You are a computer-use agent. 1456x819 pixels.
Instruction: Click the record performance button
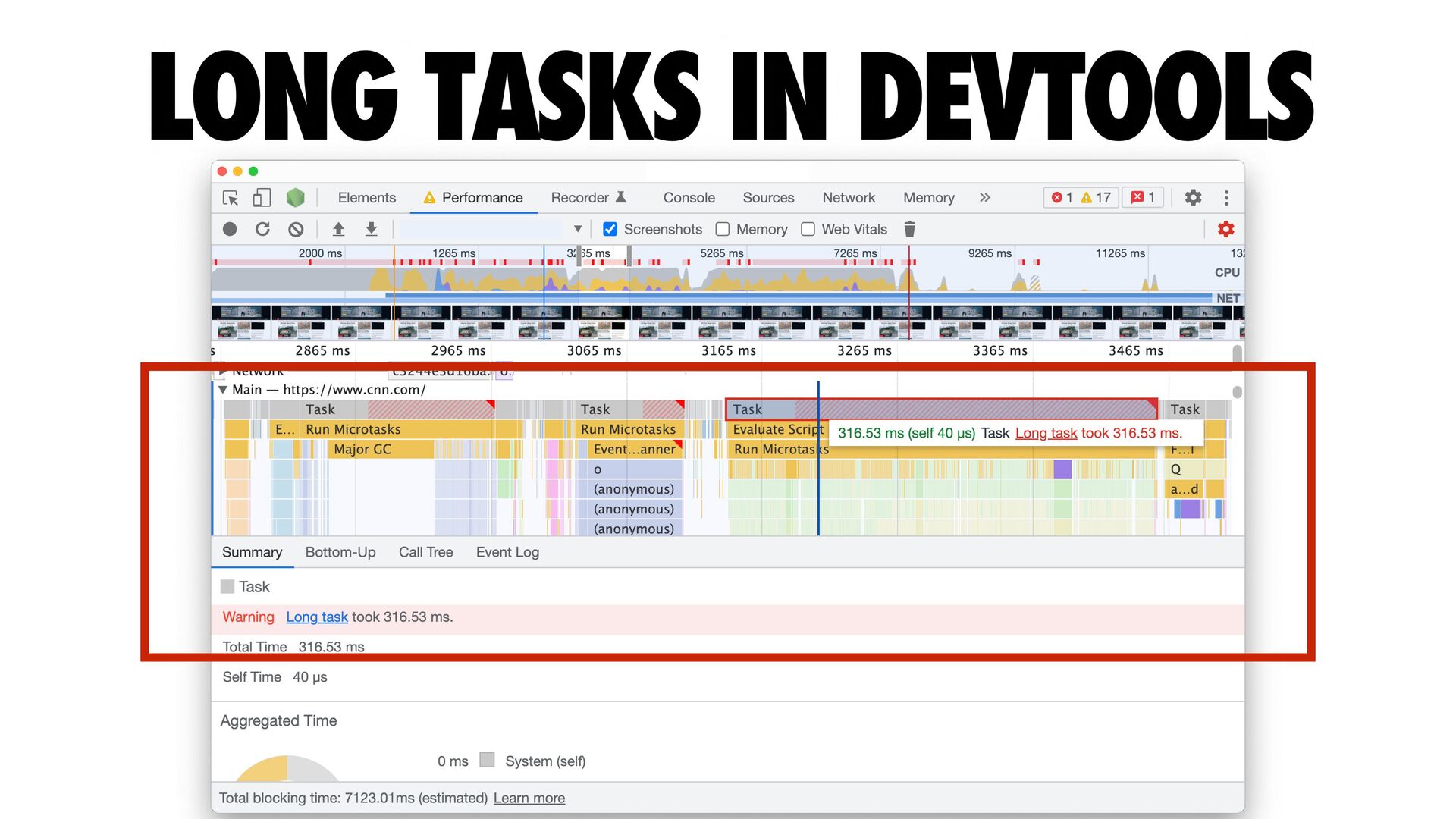[x=230, y=229]
